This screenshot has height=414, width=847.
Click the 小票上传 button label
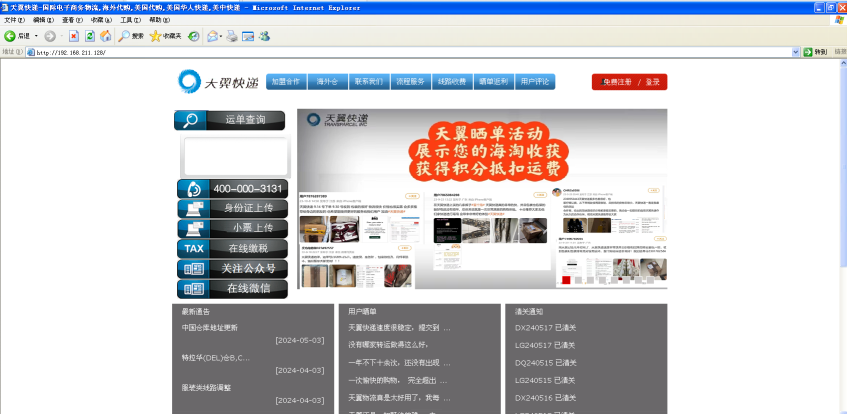pos(253,228)
